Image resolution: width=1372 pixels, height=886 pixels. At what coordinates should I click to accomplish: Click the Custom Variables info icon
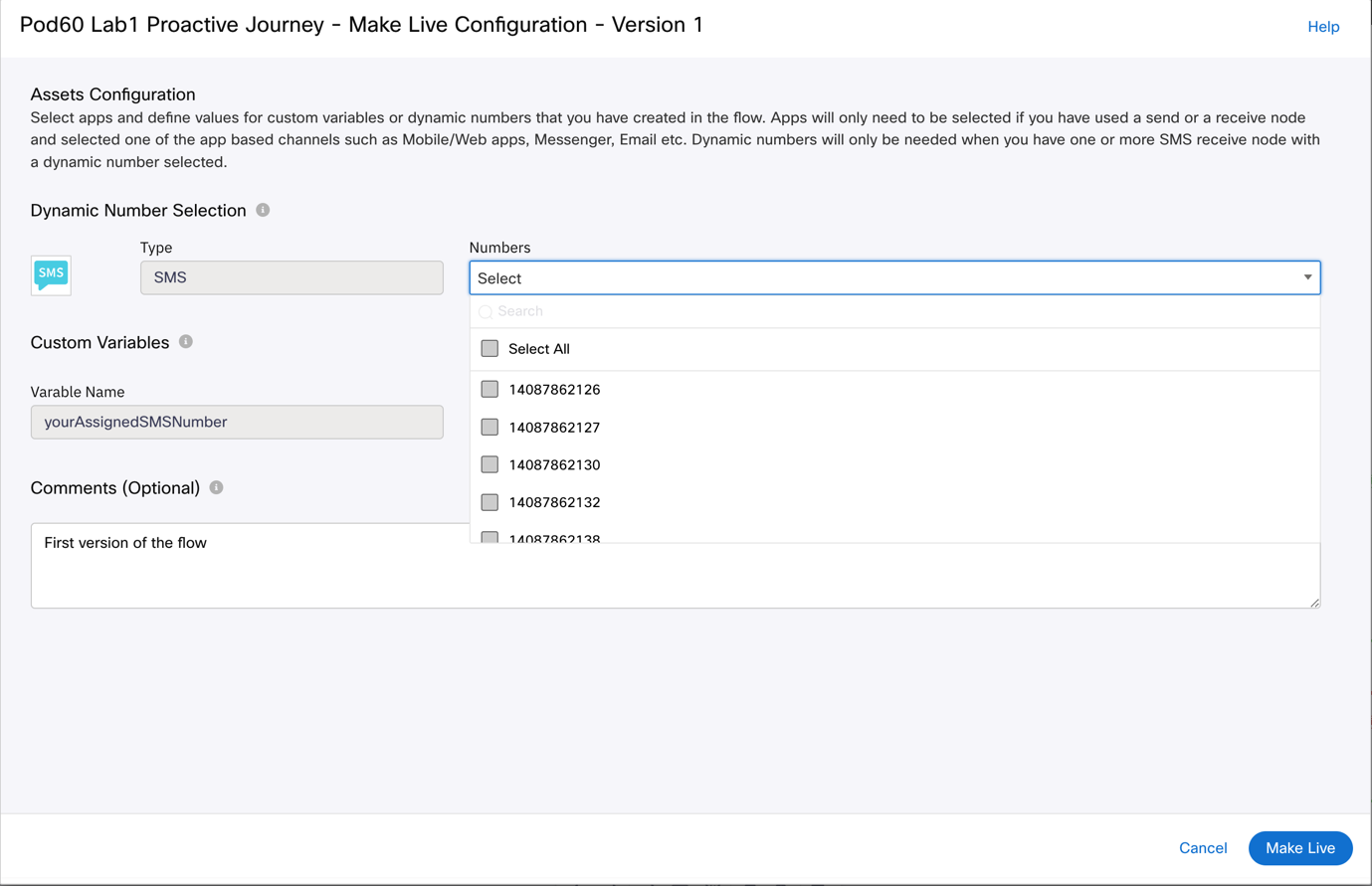pyautogui.click(x=186, y=341)
